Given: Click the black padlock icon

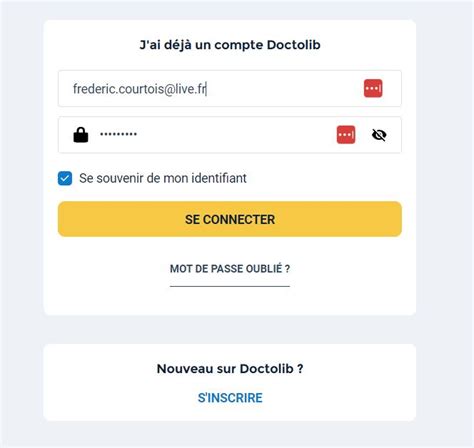Looking at the screenshot, I should click(x=81, y=135).
